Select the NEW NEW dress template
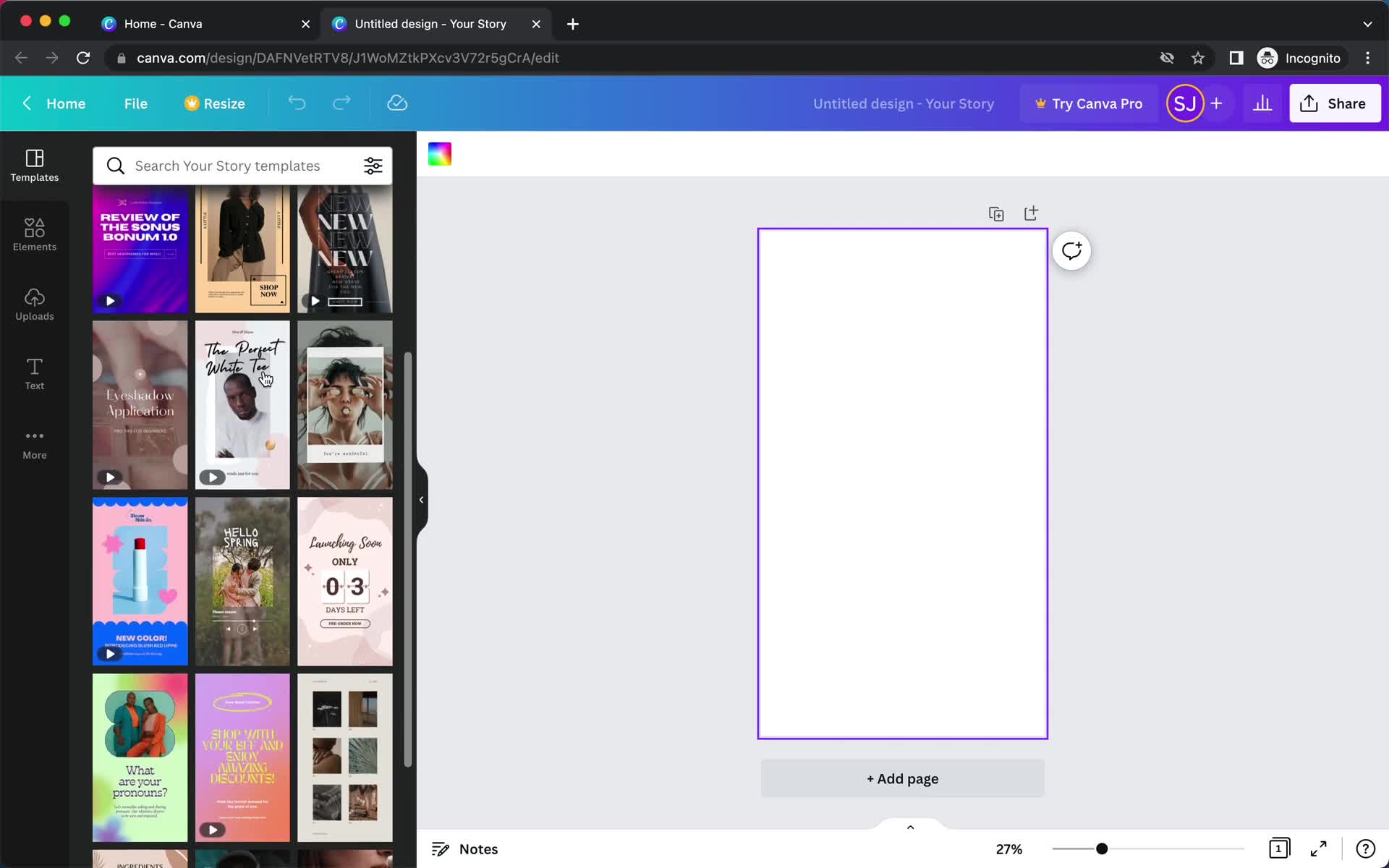Viewport: 1389px width, 868px height. click(344, 250)
